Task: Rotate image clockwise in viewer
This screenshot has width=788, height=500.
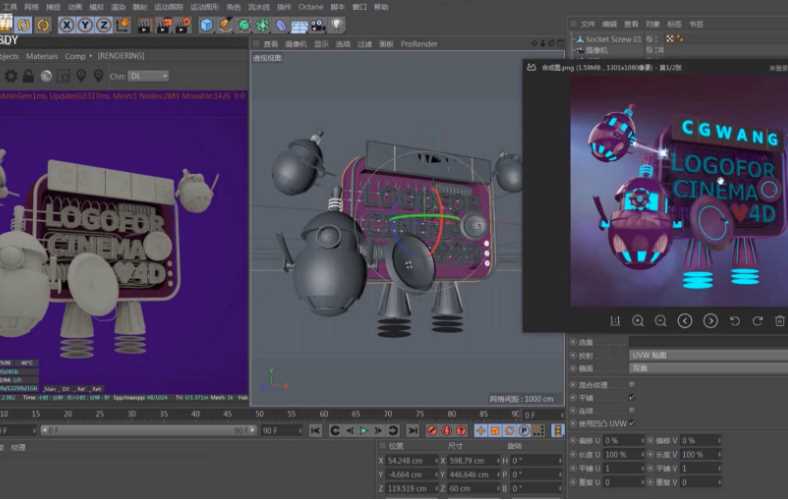Action: pos(757,321)
